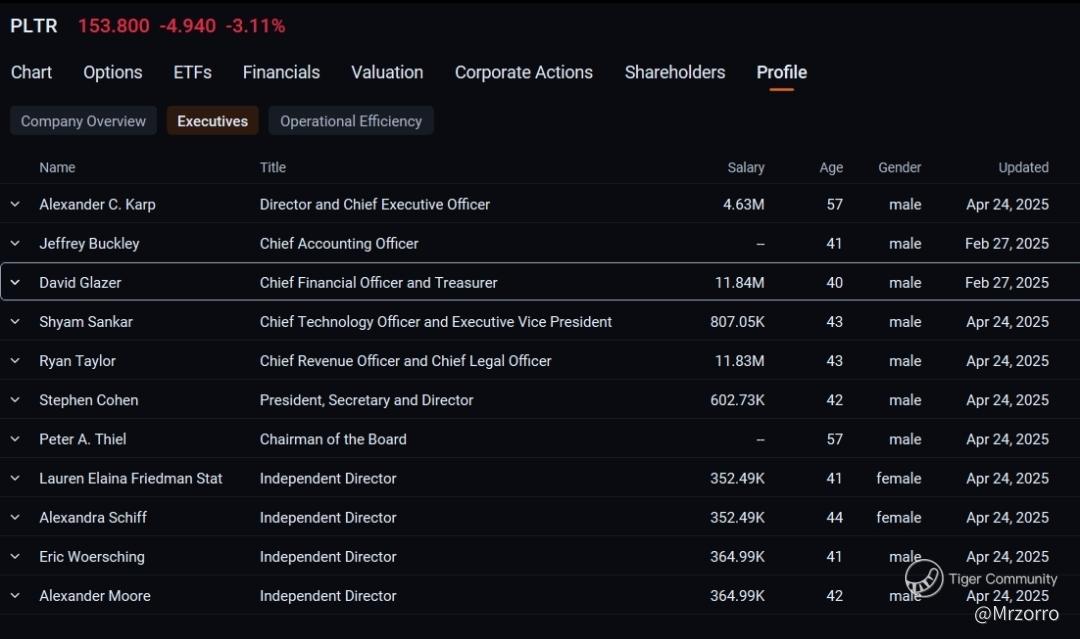Expand Alexandra Schiff row chevron
This screenshot has width=1080, height=639.
click(x=15, y=517)
